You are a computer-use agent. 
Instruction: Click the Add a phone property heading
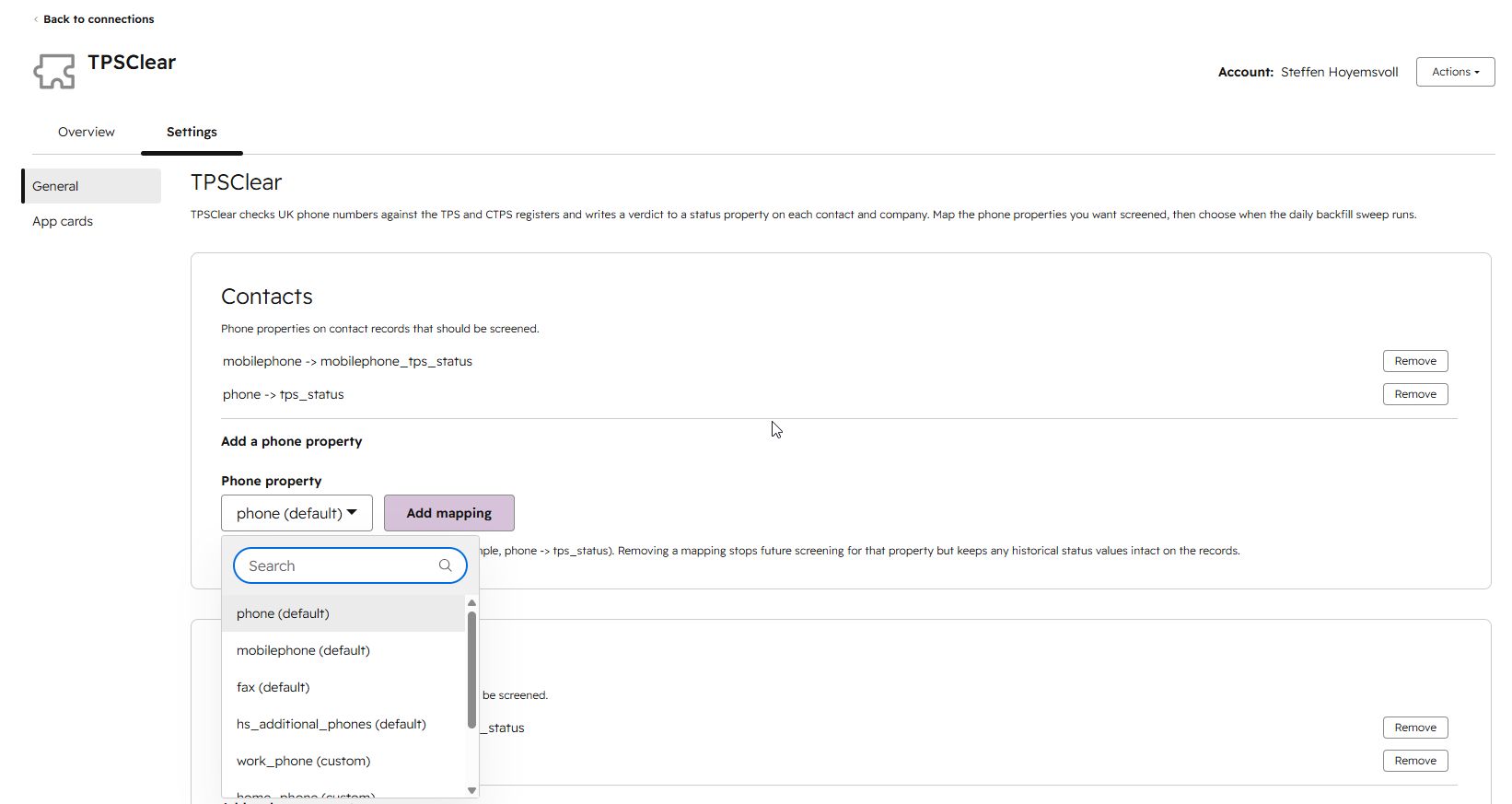[x=292, y=441]
